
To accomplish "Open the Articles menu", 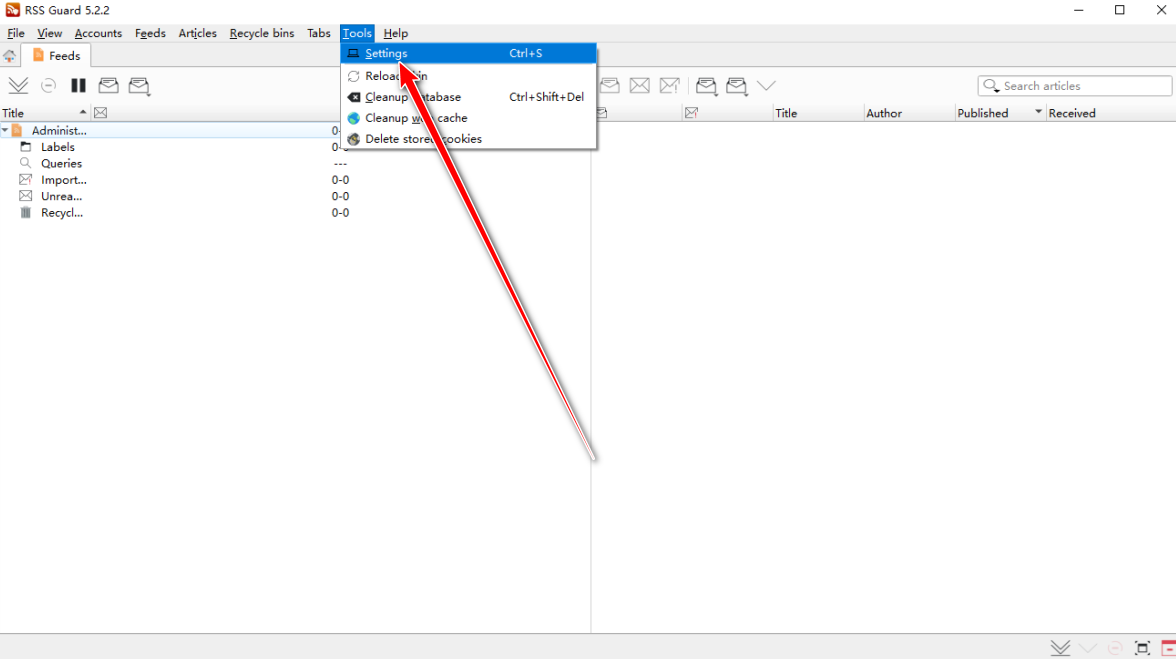I will (x=197, y=33).
